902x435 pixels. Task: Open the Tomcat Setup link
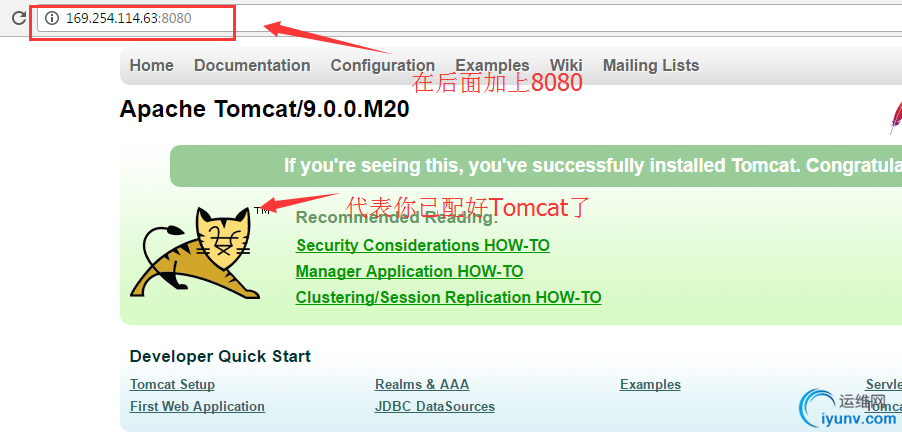pyautogui.click(x=172, y=384)
